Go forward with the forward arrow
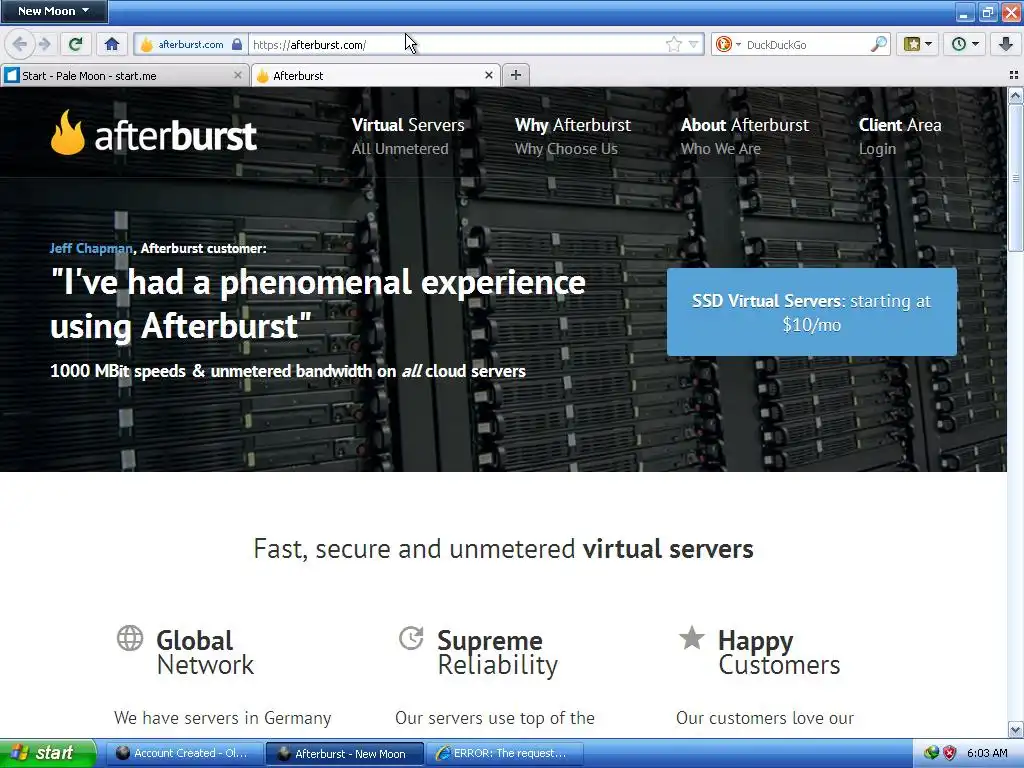The width and height of the screenshot is (1024, 768). 44,44
